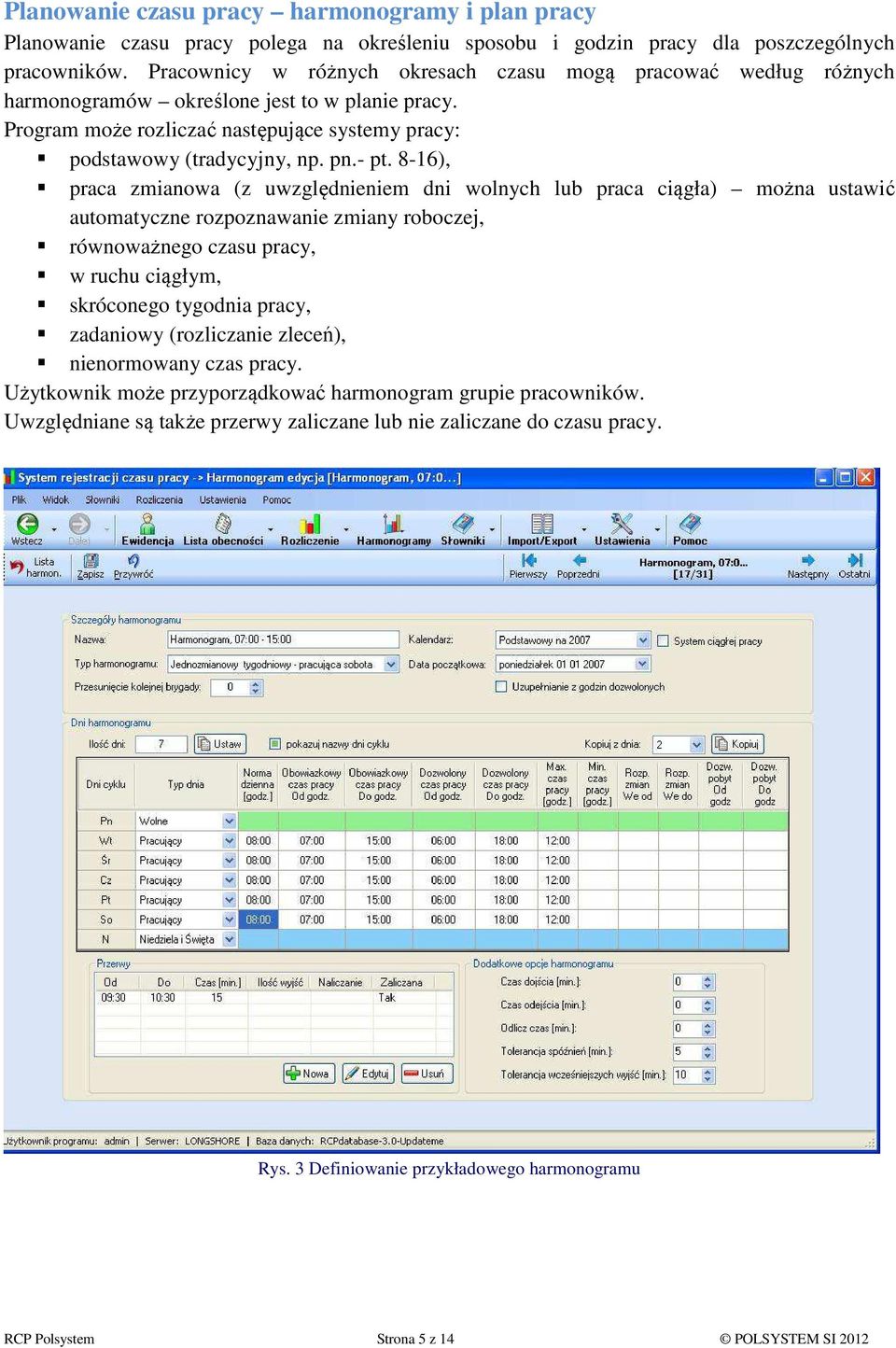
Task: Open the Pomoc help icon
Action: point(690,524)
